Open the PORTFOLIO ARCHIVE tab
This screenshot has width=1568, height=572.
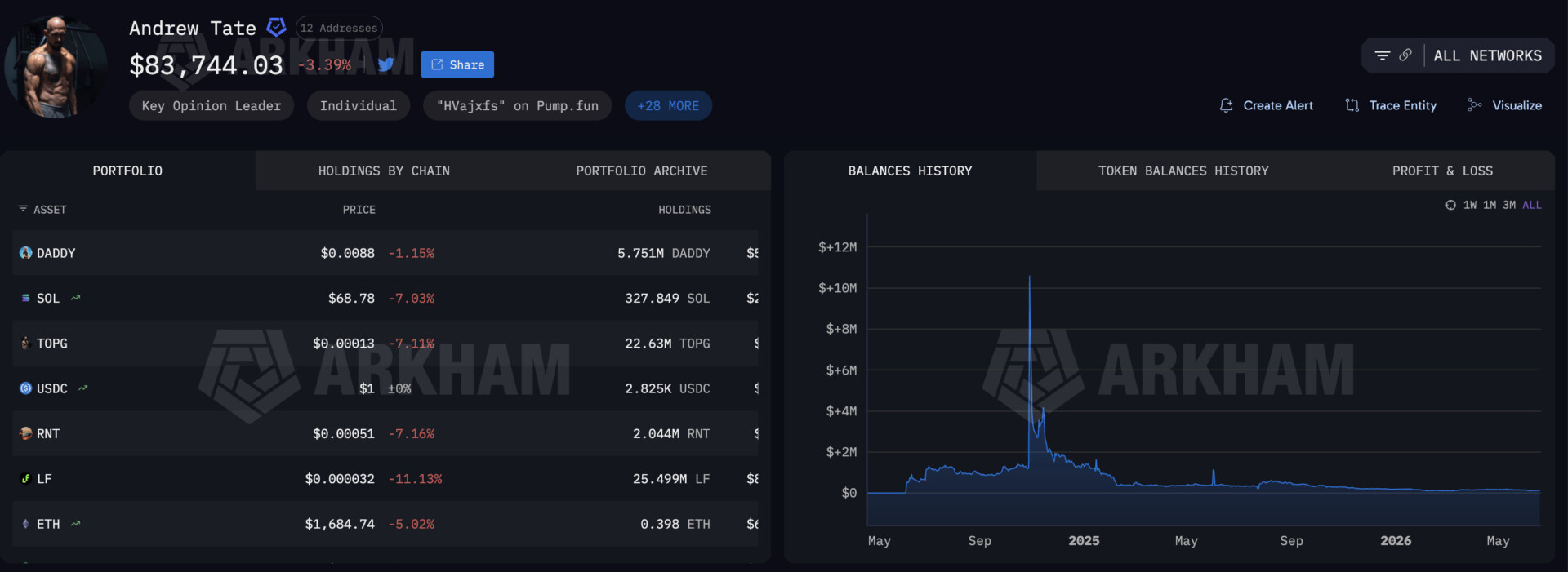[642, 171]
